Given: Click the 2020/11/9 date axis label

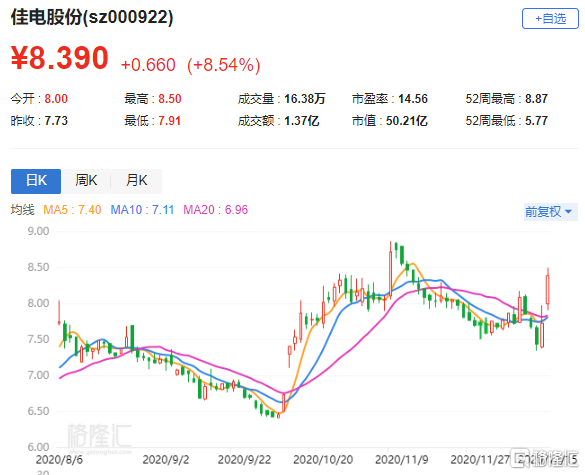Looking at the screenshot, I should (x=402, y=460).
